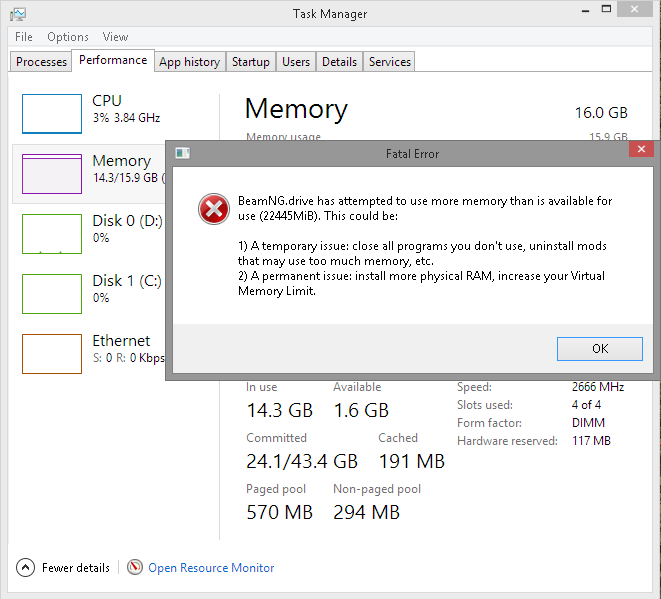Switch to the Users tab
Screen dimensions: 661x599
tap(296, 62)
